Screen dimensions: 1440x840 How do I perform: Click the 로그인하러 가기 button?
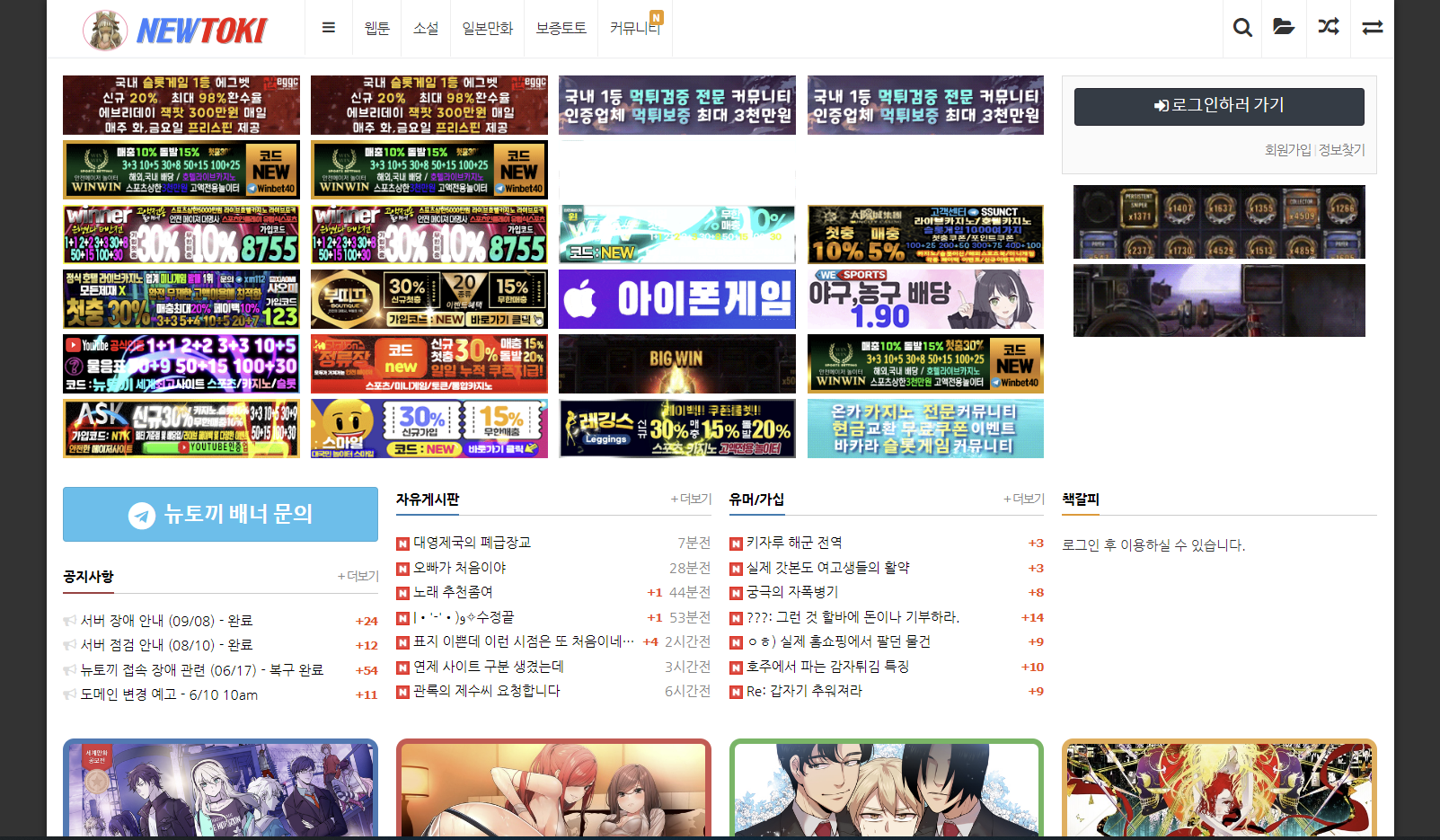tap(1219, 106)
